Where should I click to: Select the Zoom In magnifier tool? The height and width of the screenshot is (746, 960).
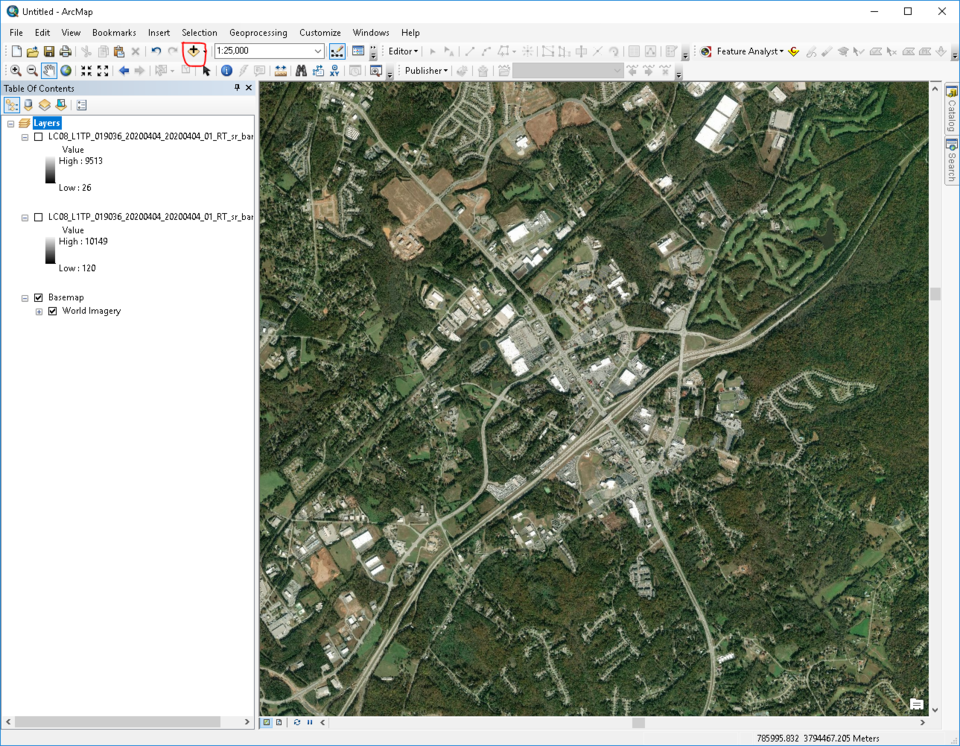[15, 70]
